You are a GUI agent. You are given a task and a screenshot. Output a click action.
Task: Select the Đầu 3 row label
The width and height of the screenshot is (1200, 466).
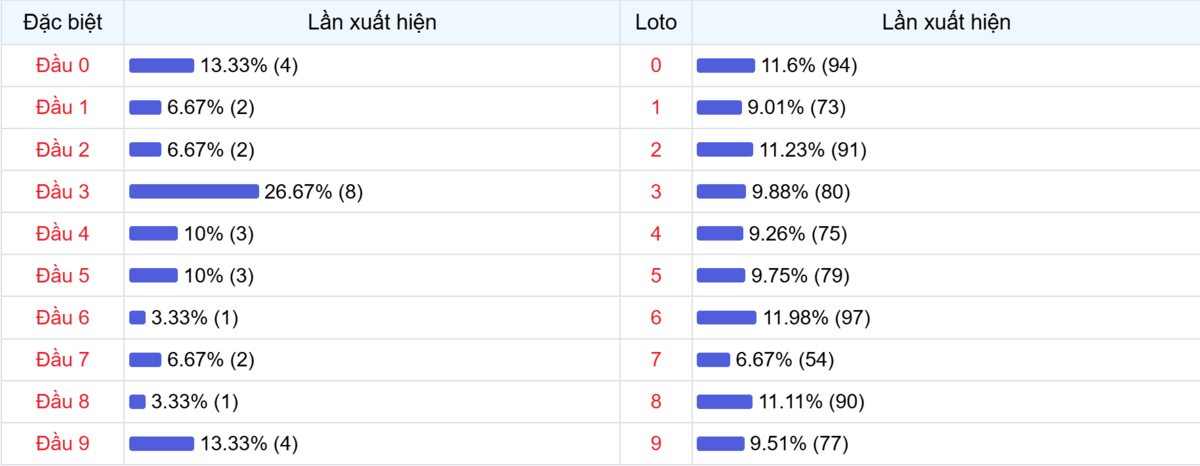coord(62,191)
